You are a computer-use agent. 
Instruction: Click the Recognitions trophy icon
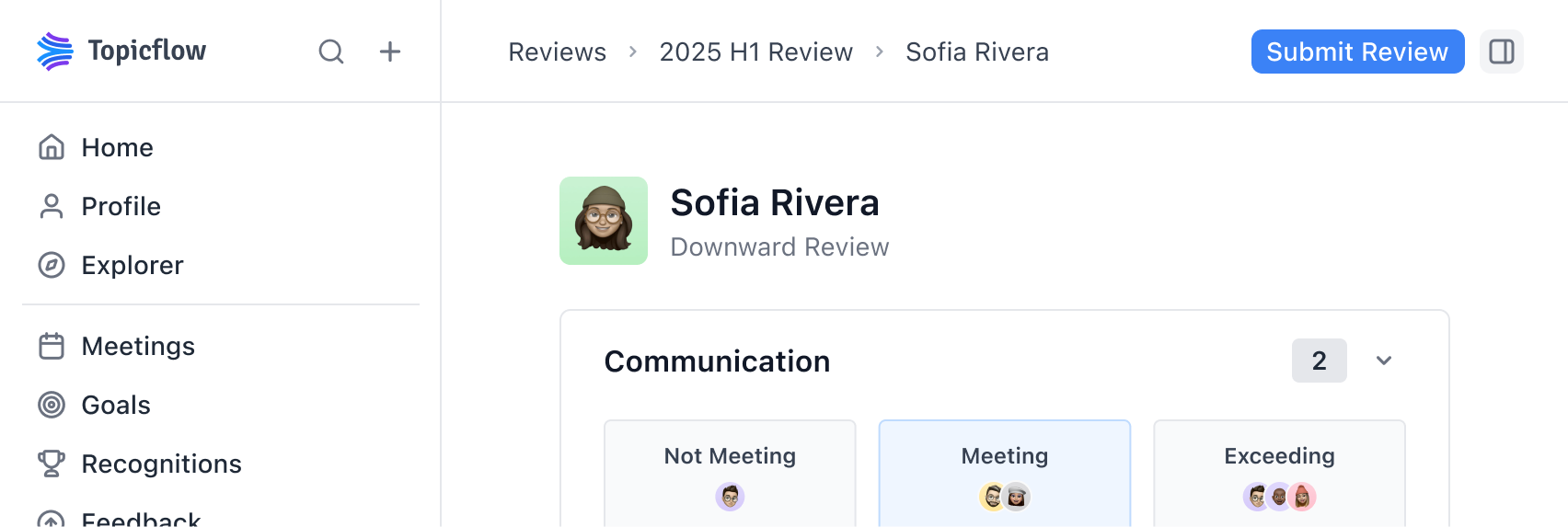click(x=52, y=464)
